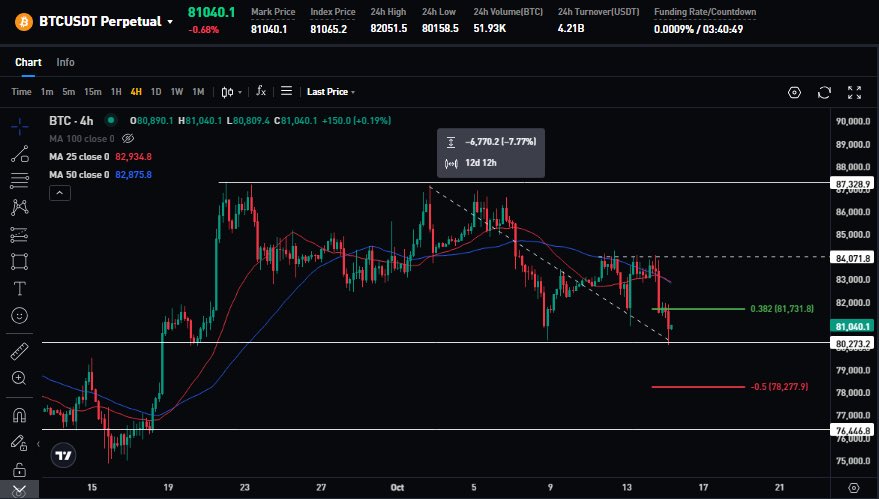Select the 1M monthly timeframe
The height and width of the screenshot is (499, 879).
pyautogui.click(x=198, y=91)
